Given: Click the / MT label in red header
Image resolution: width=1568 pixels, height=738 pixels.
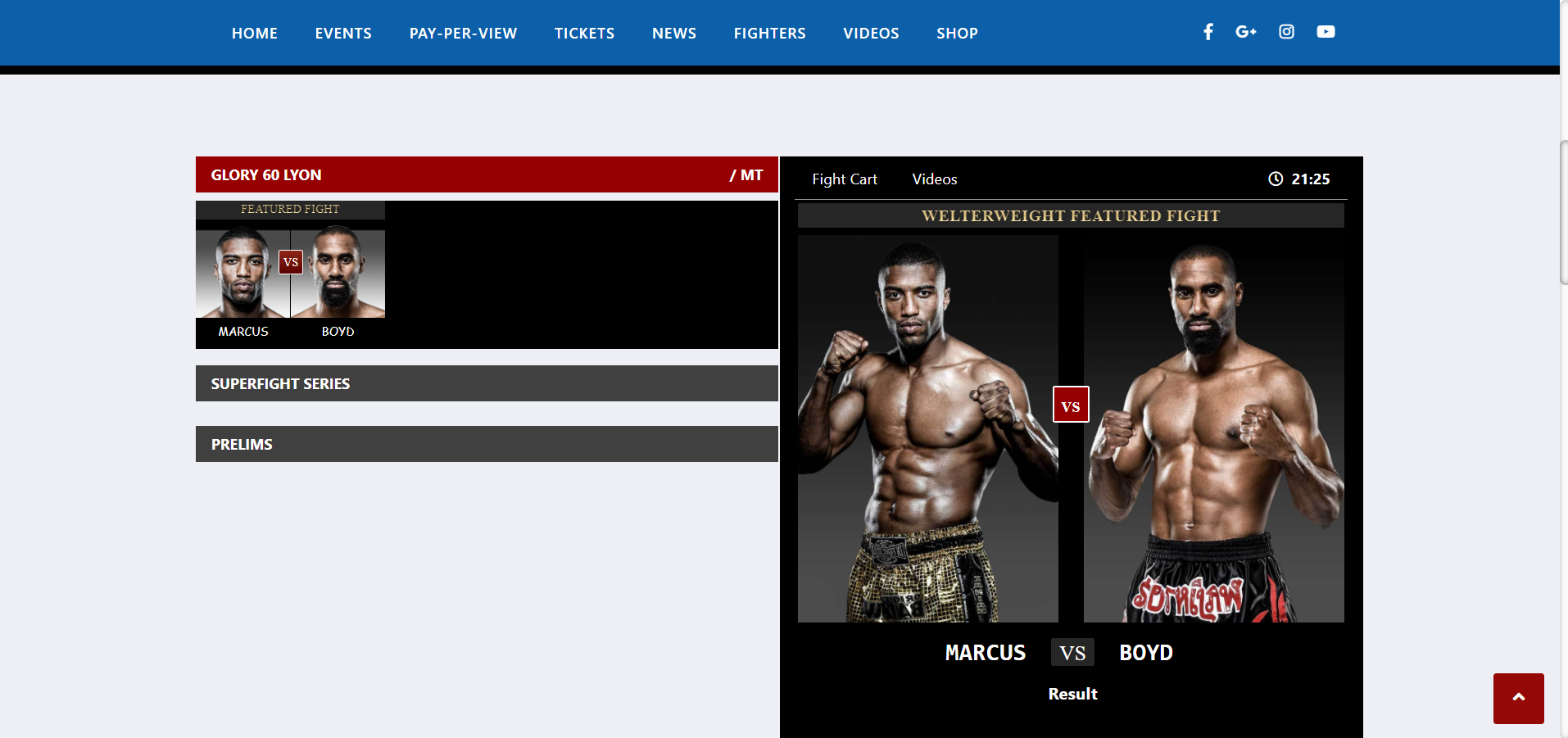Looking at the screenshot, I should pyautogui.click(x=746, y=174).
